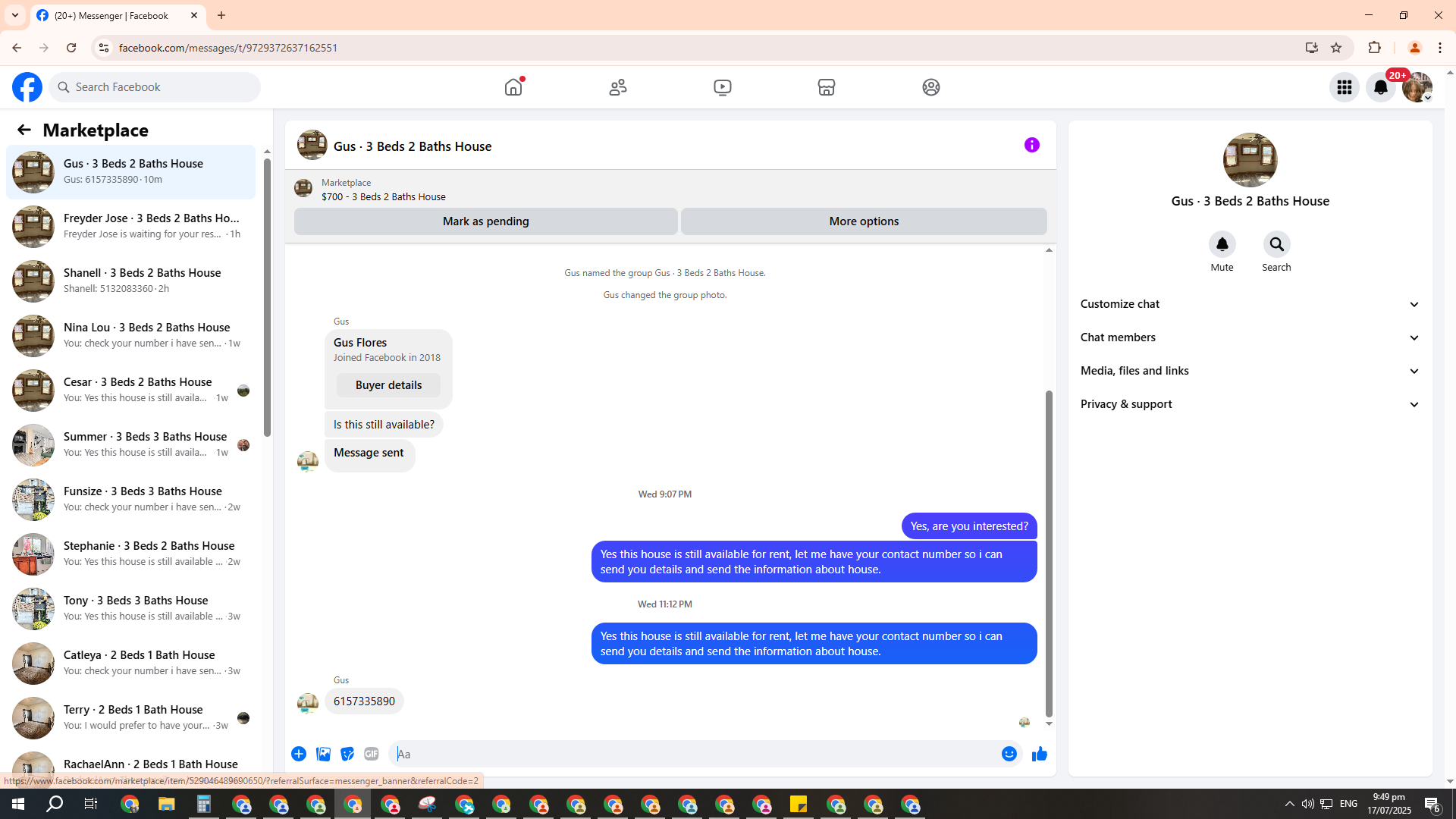The width and height of the screenshot is (1456, 819).
Task: Choose a GIF for the message
Action: (372, 754)
